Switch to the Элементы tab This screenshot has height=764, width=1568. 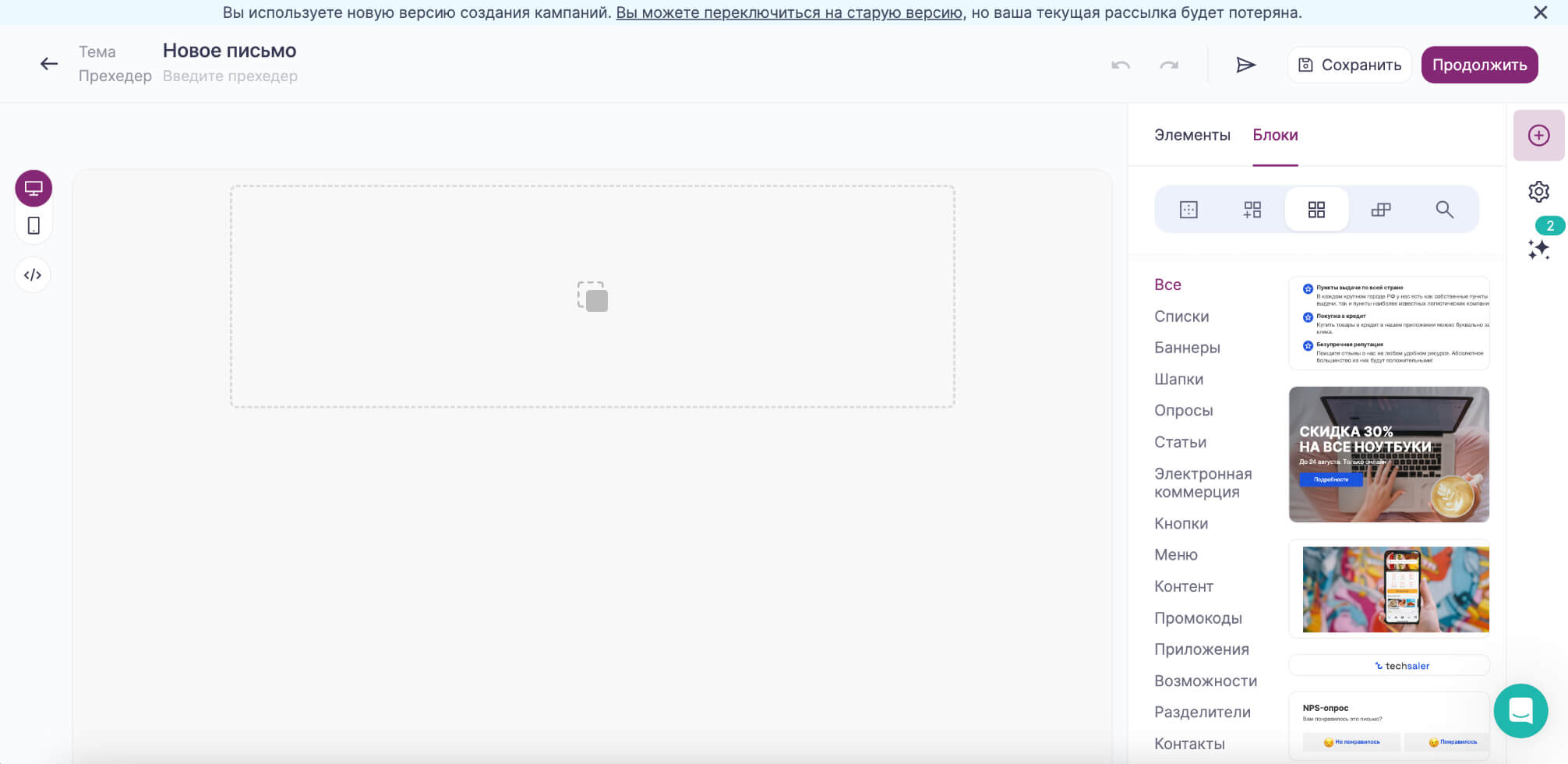click(1192, 135)
